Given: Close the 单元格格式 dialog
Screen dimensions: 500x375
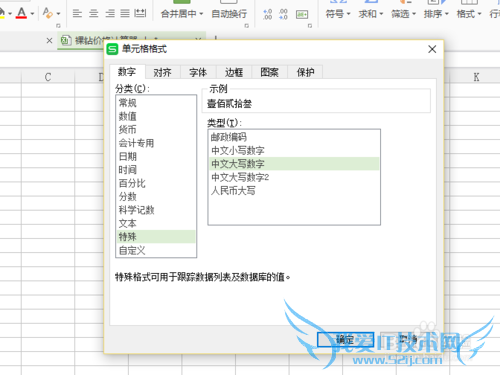Looking at the screenshot, I should coord(432,49).
